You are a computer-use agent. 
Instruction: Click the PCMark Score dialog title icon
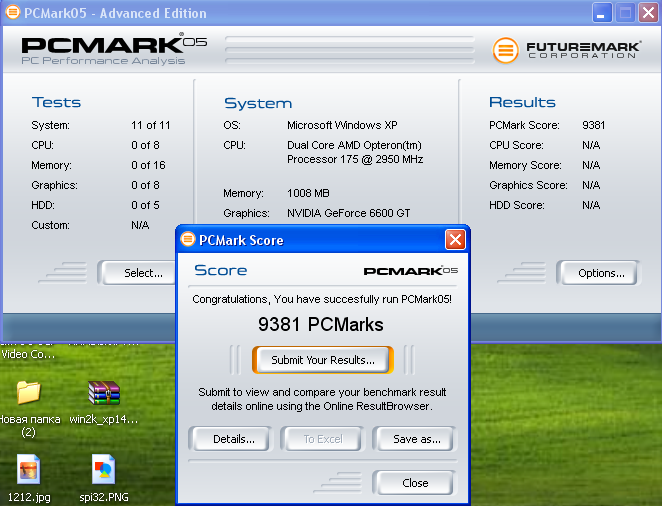pos(188,239)
